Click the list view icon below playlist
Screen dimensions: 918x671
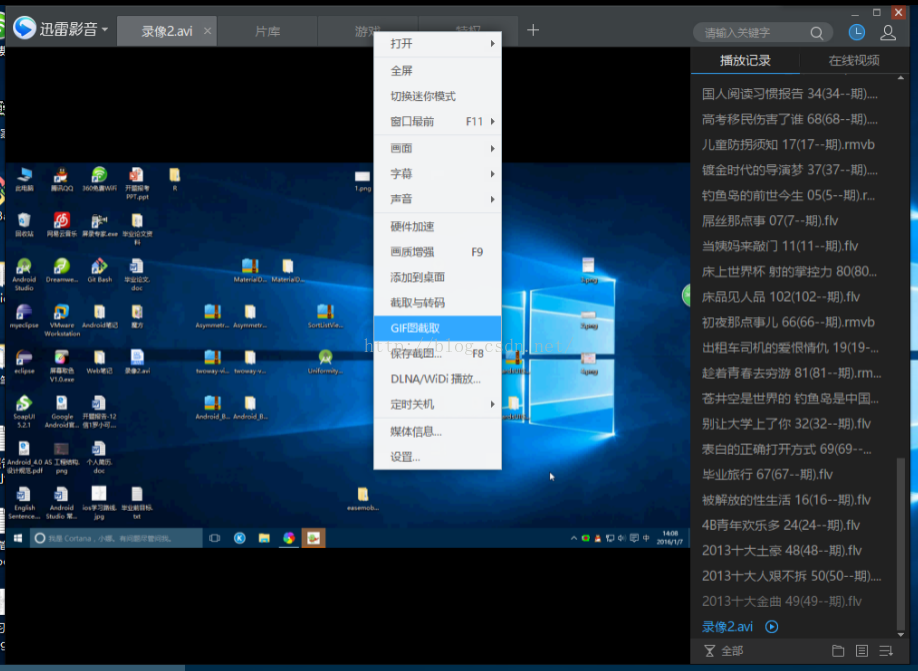pos(862,651)
